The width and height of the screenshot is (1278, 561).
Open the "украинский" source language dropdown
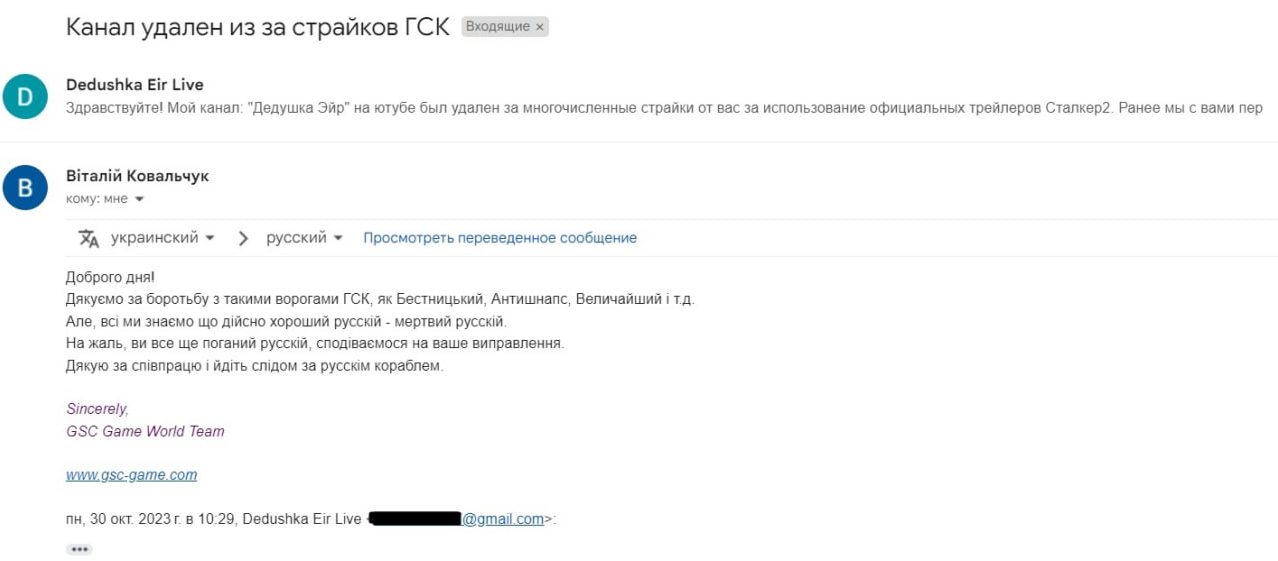(162, 238)
